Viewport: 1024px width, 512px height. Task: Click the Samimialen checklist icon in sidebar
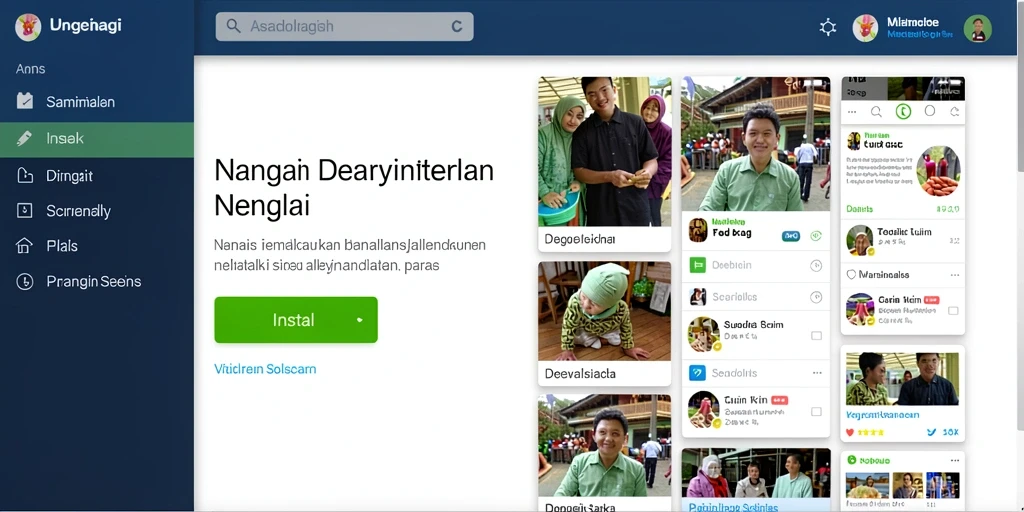24,101
